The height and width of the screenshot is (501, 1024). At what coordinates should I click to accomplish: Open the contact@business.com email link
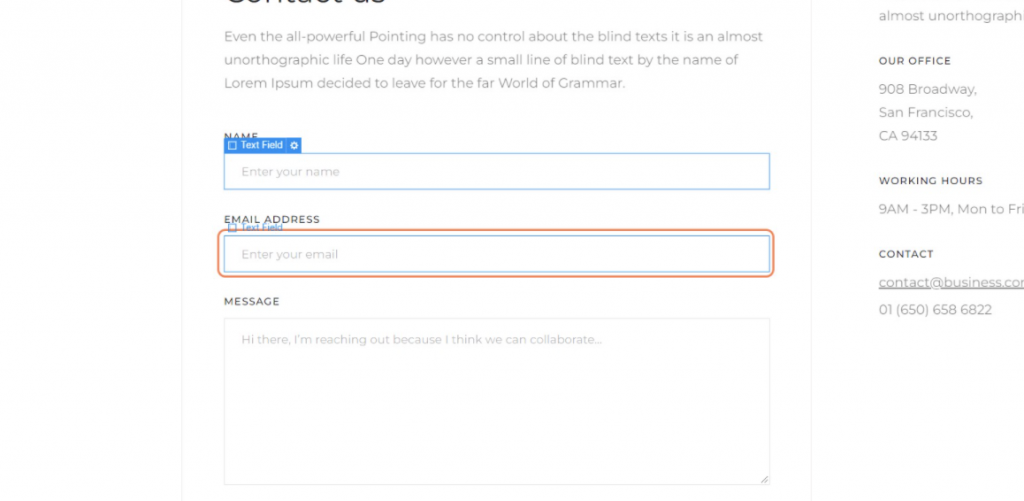point(951,282)
